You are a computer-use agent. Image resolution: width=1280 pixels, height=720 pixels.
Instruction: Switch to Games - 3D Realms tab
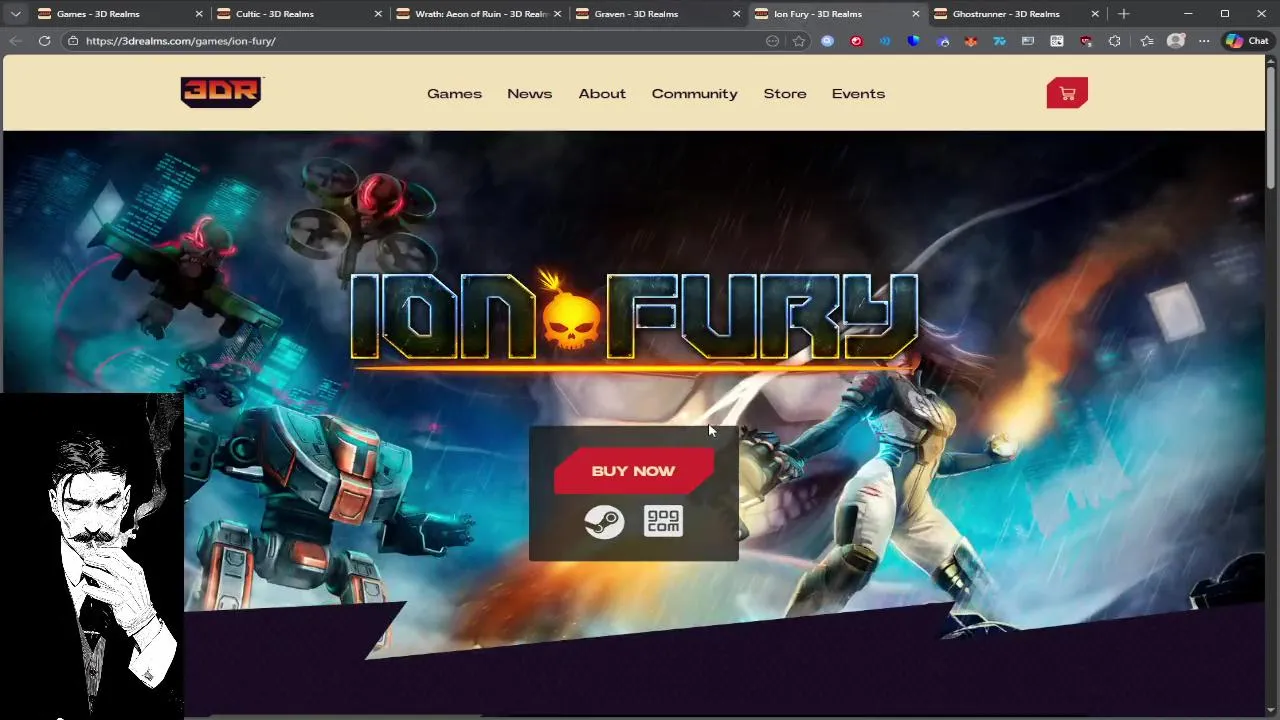pyautogui.click(x=119, y=14)
